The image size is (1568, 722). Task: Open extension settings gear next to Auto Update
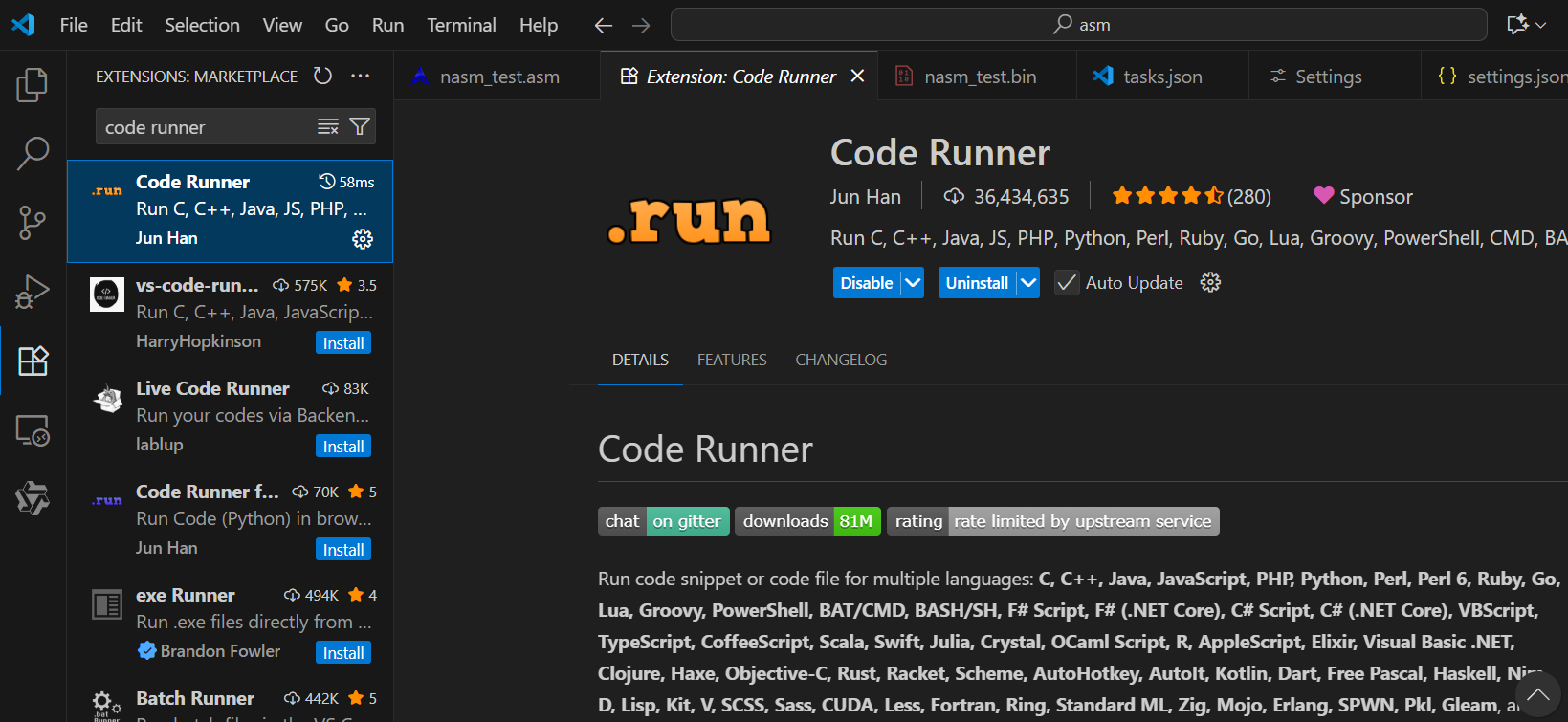click(1210, 282)
